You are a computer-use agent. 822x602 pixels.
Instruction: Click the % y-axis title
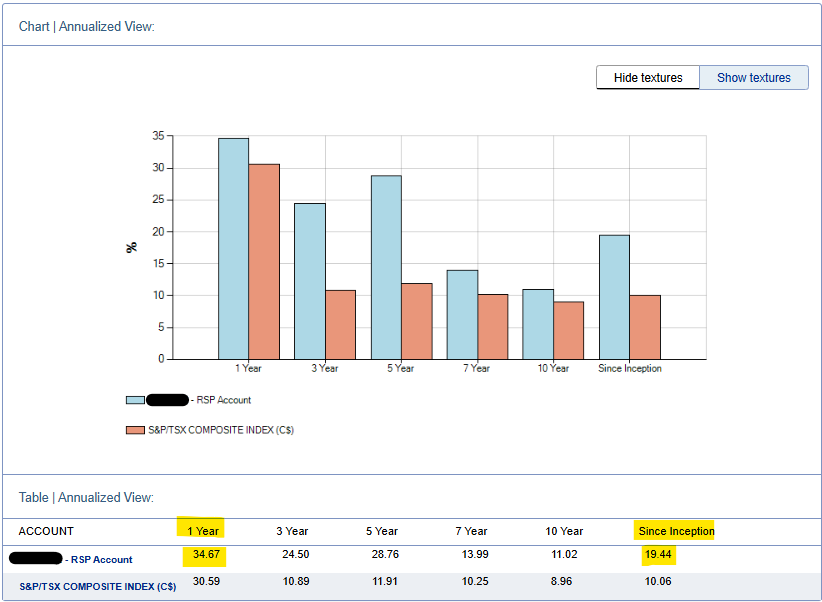132,247
